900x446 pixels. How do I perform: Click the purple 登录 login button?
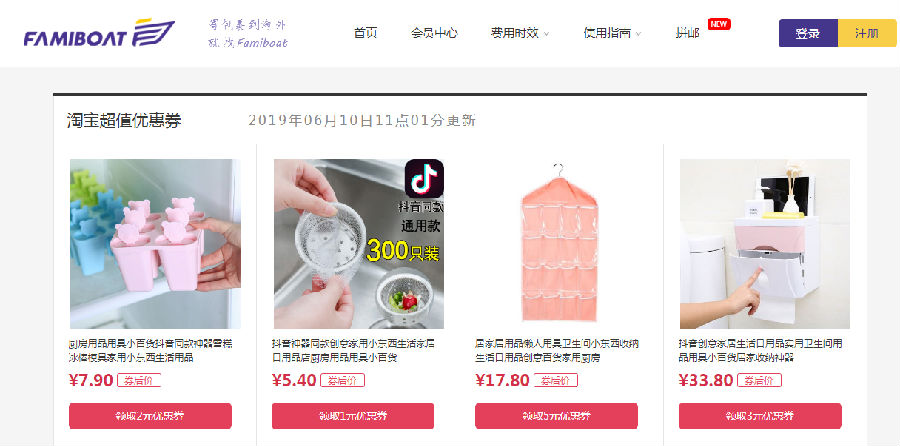point(808,33)
